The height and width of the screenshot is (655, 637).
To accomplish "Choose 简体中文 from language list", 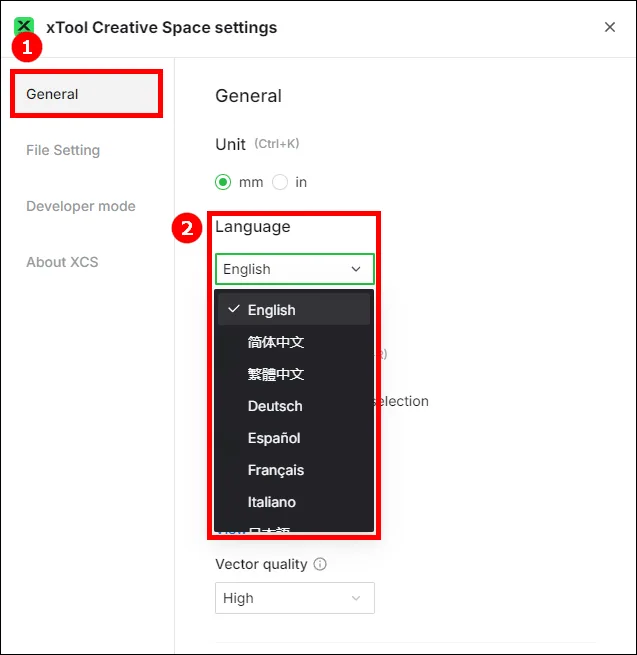I will [x=294, y=342].
